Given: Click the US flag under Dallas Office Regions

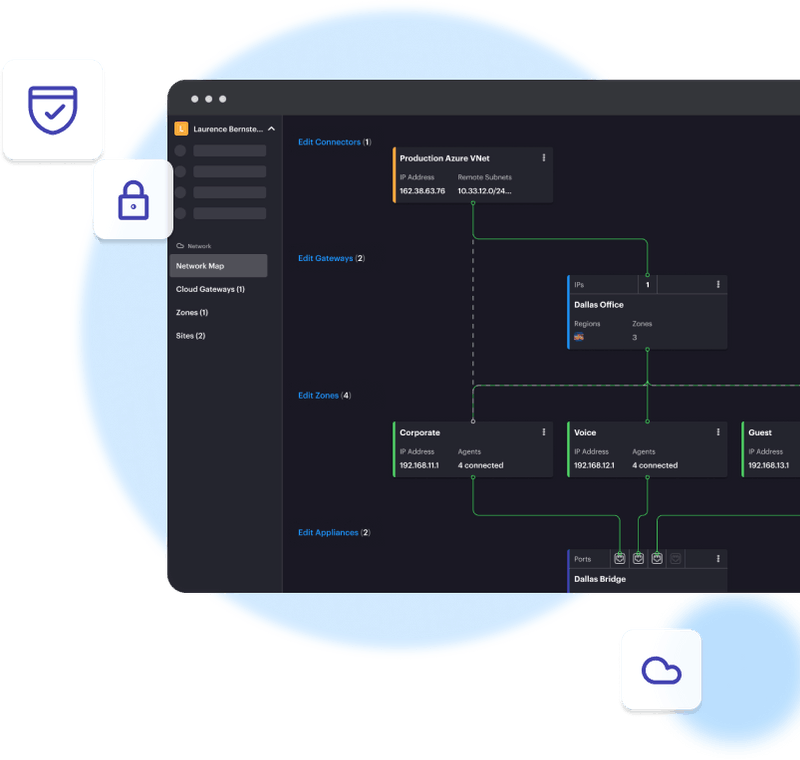Looking at the screenshot, I should tap(579, 336).
